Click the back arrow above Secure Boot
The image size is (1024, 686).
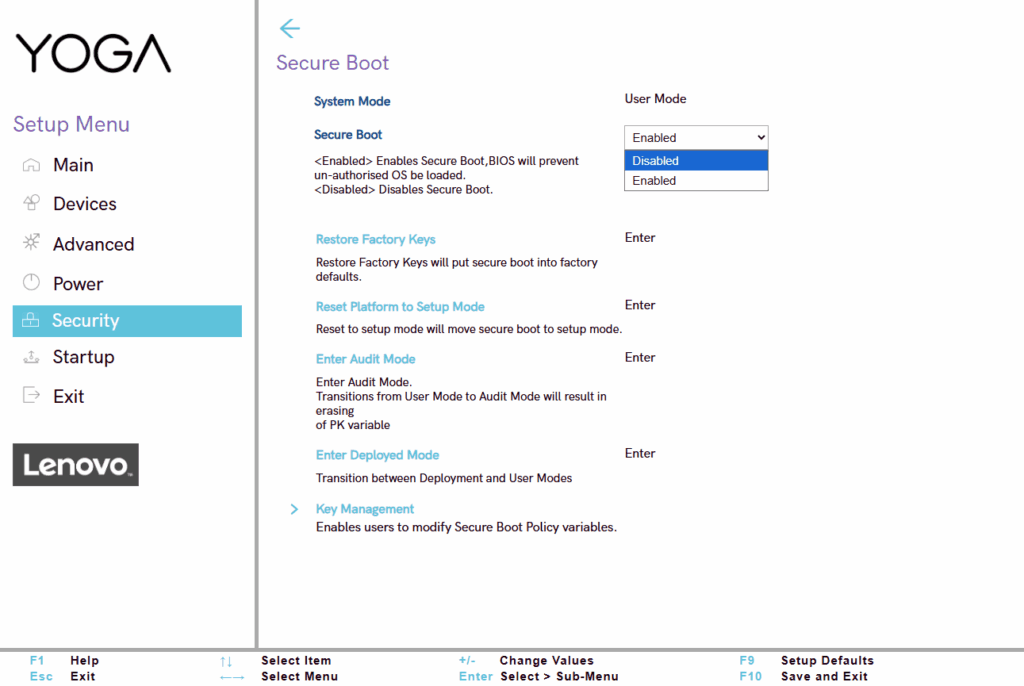(x=289, y=28)
